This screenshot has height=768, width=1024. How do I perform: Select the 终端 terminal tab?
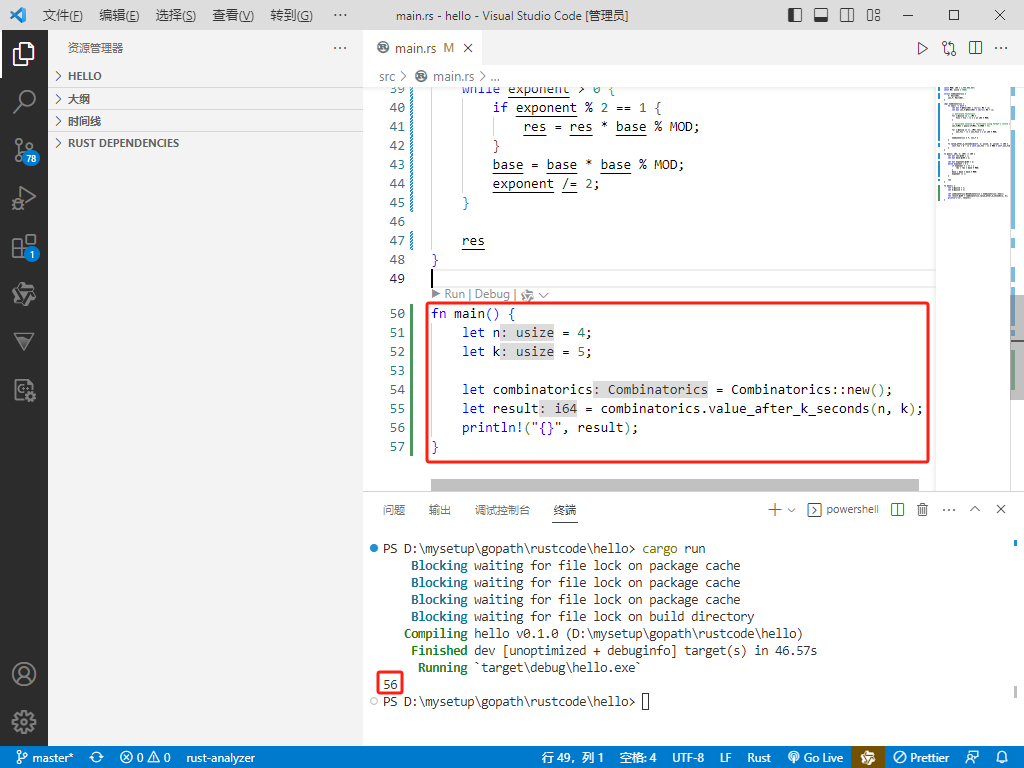pos(565,510)
